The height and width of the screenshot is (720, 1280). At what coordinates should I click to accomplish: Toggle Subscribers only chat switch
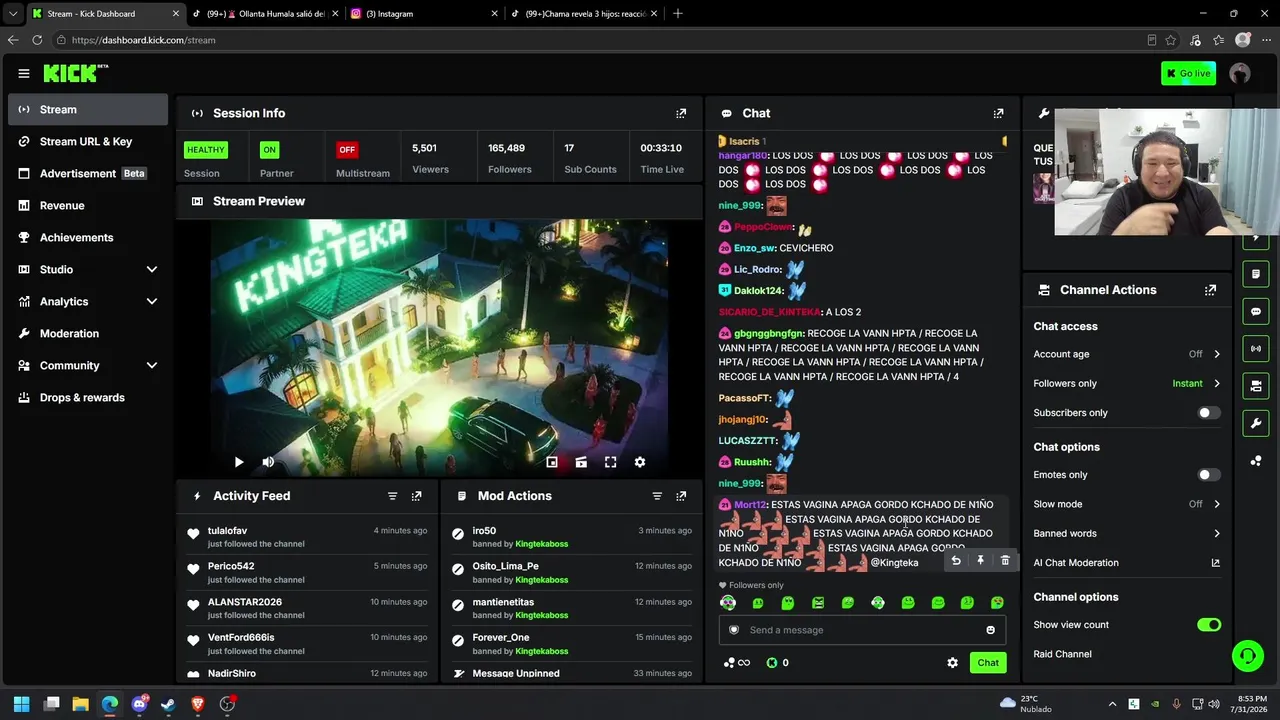tap(1209, 413)
